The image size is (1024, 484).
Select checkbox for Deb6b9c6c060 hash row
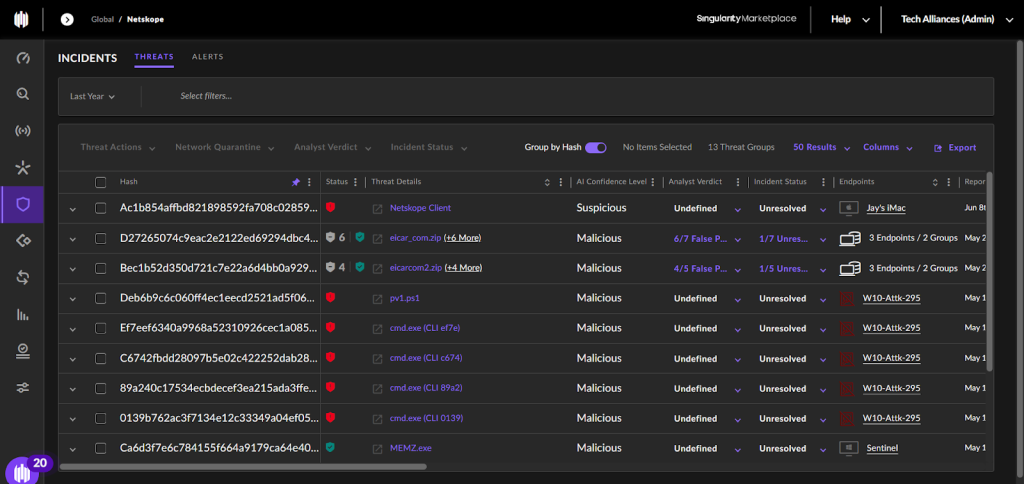coord(101,298)
